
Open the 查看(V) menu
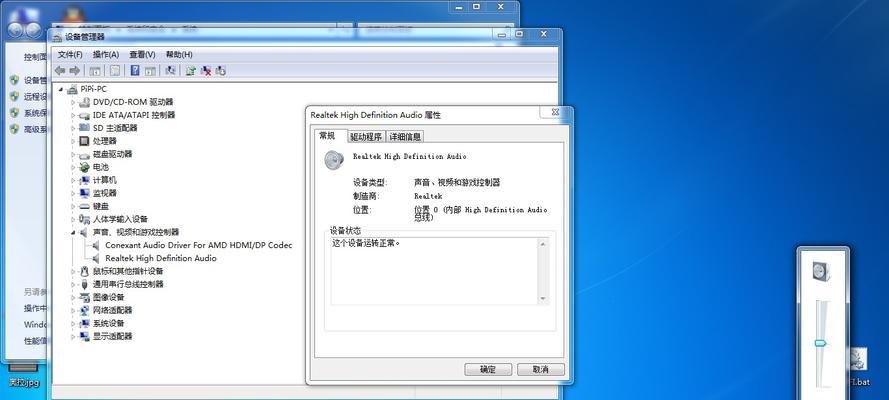(142, 54)
